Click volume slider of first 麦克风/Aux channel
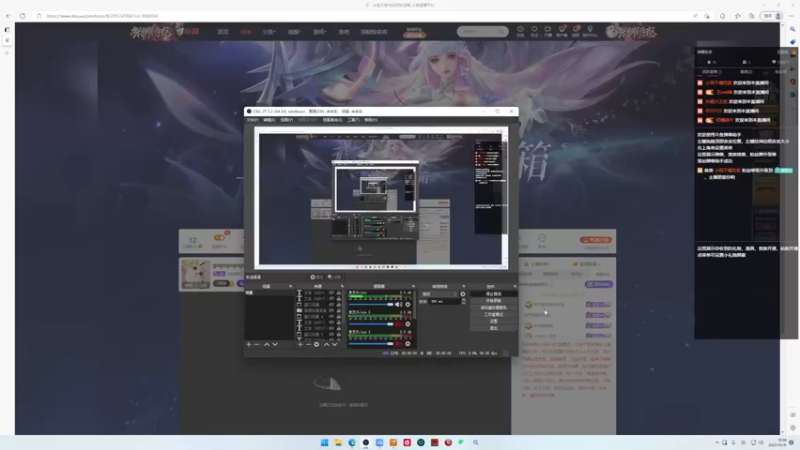This screenshot has height=450, width=800. click(x=371, y=304)
